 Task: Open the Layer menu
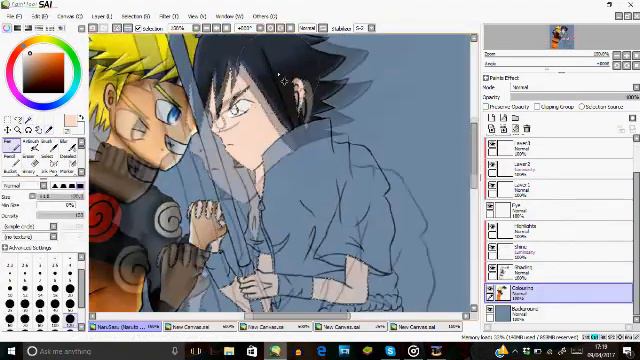click(x=102, y=16)
